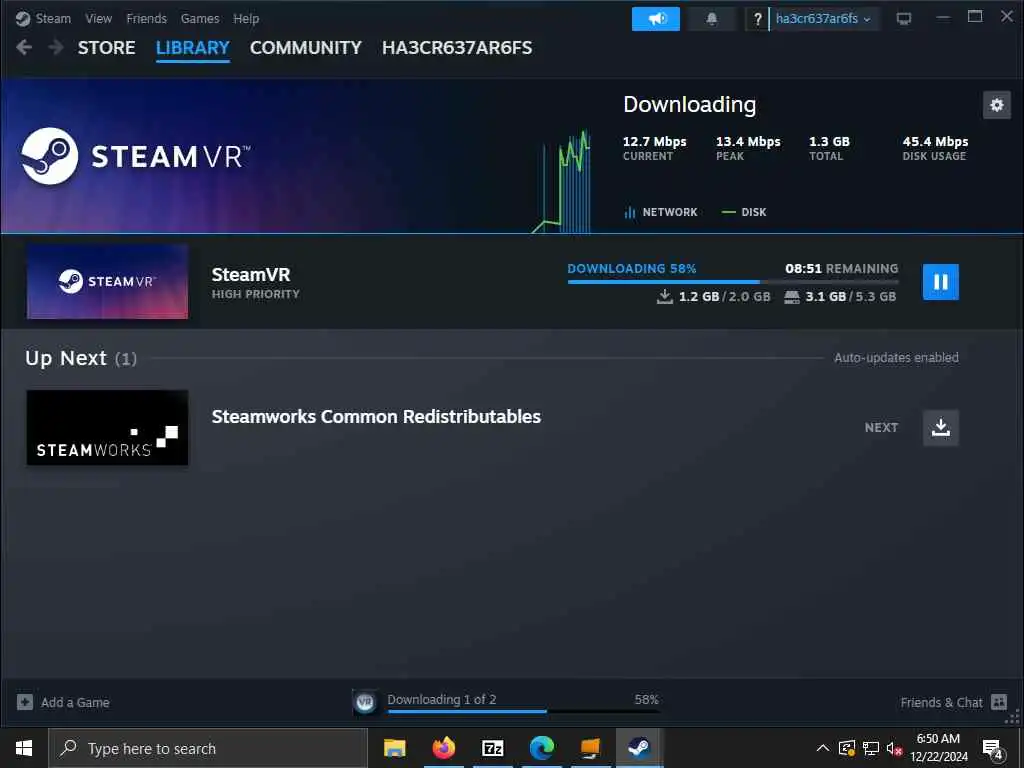The width and height of the screenshot is (1024, 768).
Task: Go forward with the right arrow
Action: tap(56, 47)
